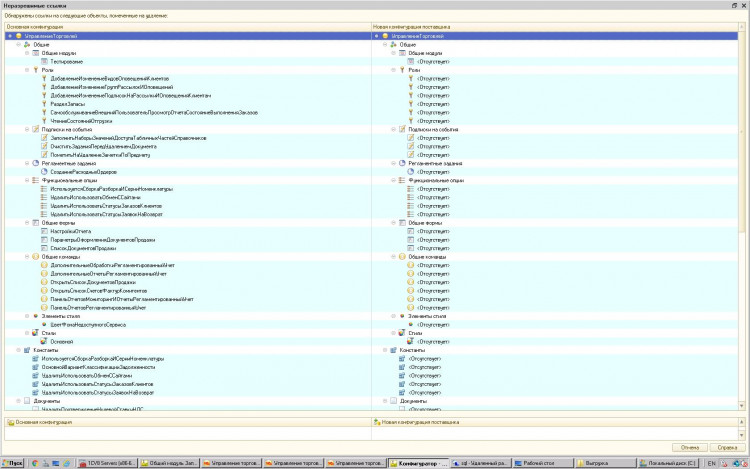The height and width of the screenshot is (469, 750).
Task: Click the УдалитьИспользоватьОбменССайтами functional option icon
Action: click(x=44, y=197)
